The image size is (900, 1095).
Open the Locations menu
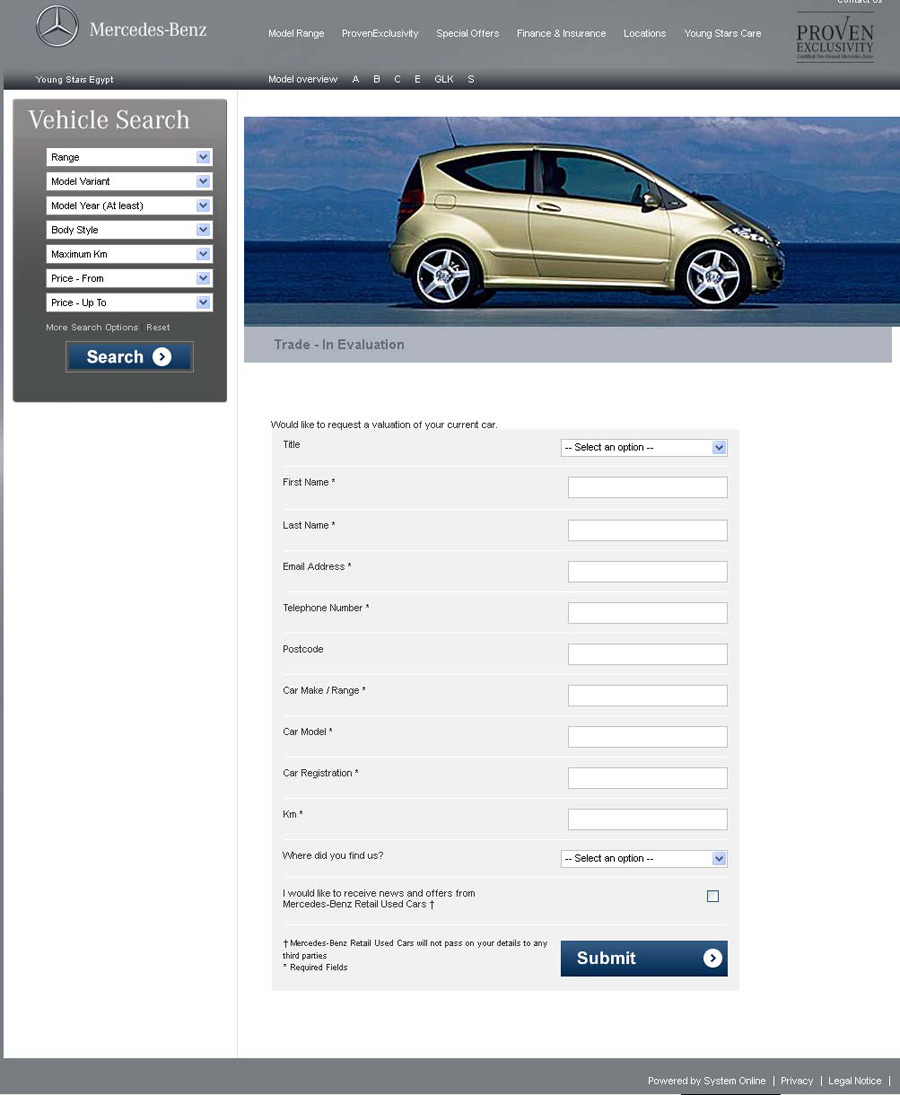[x=644, y=34]
